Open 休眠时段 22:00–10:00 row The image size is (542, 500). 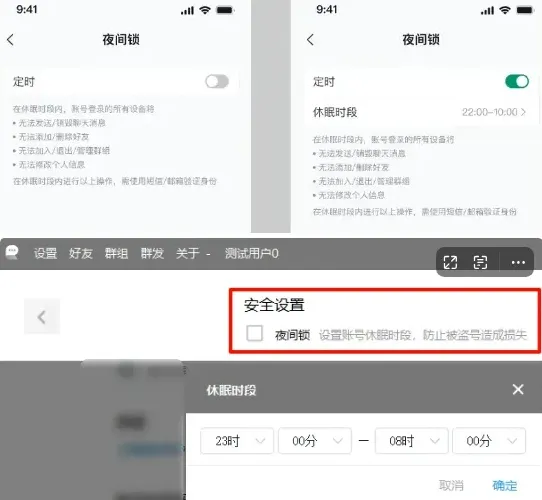click(x=420, y=112)
